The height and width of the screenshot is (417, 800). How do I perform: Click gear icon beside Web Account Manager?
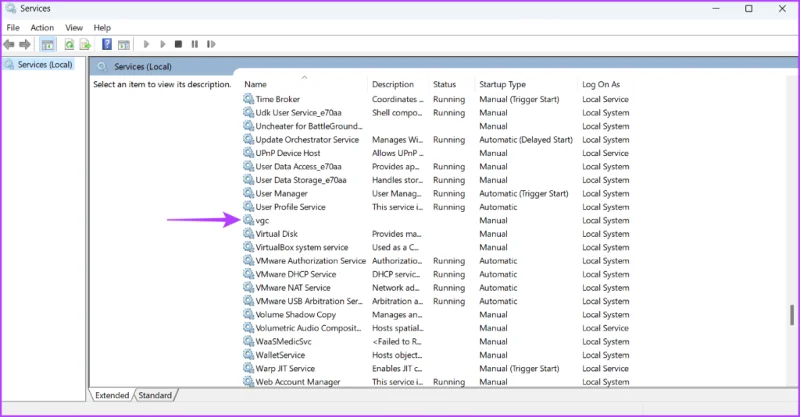pos(248,381)
